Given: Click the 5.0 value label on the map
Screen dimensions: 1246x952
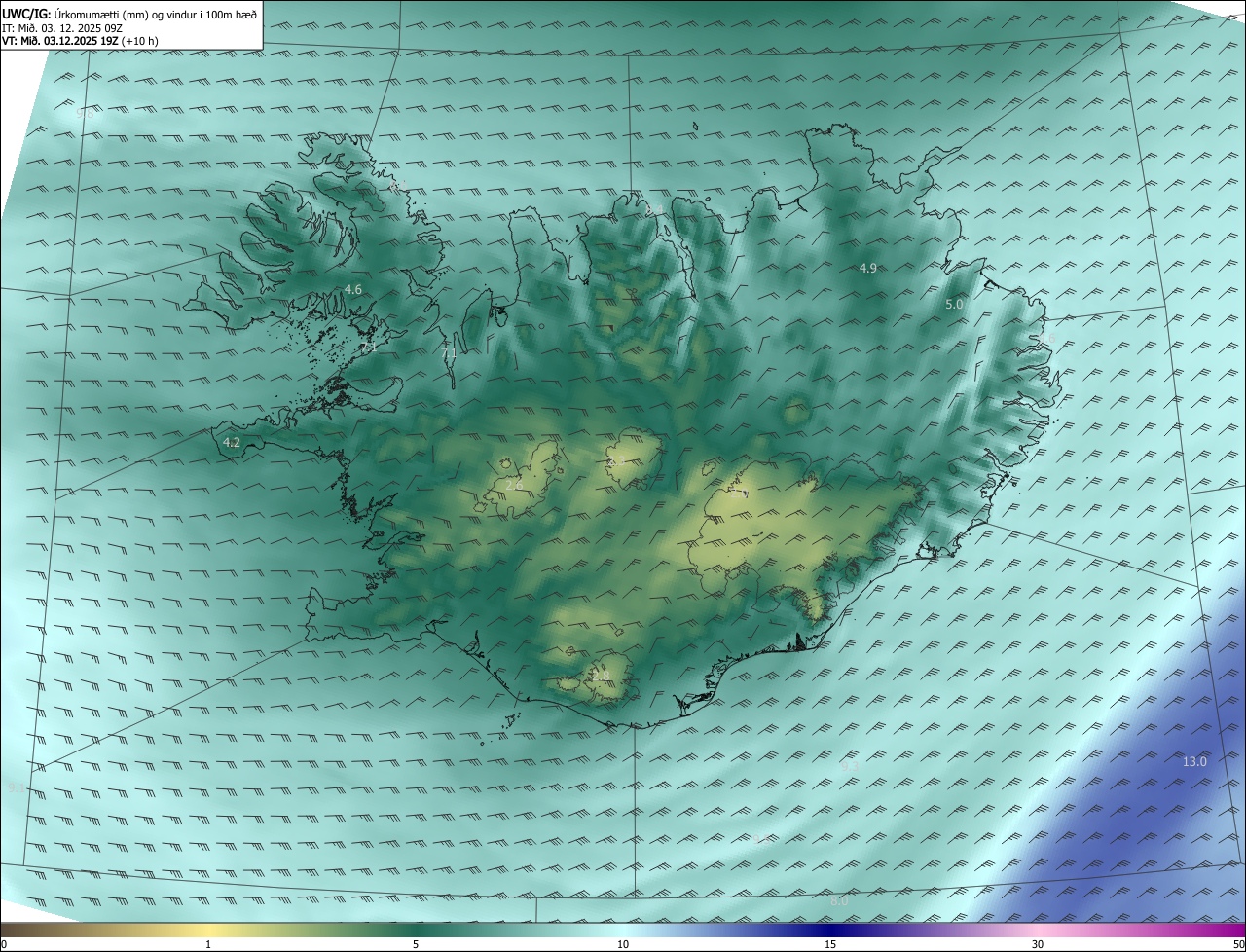Looking at the screenshot, I should (x=954, y=304).
